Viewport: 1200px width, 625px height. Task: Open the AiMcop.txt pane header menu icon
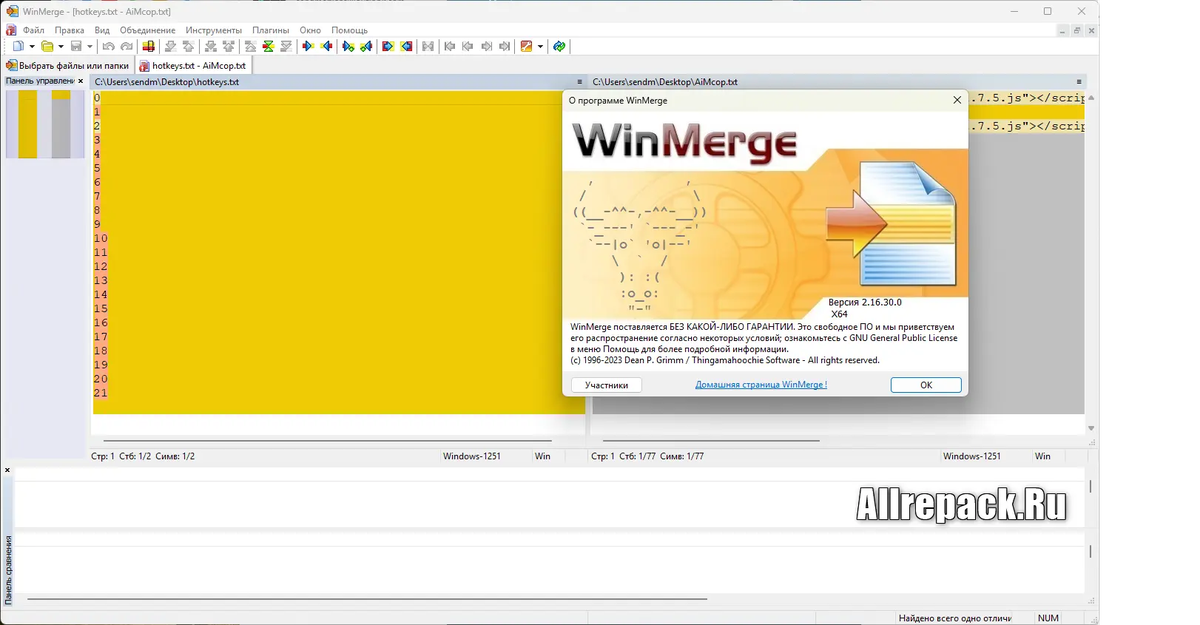coord(1079,82)
